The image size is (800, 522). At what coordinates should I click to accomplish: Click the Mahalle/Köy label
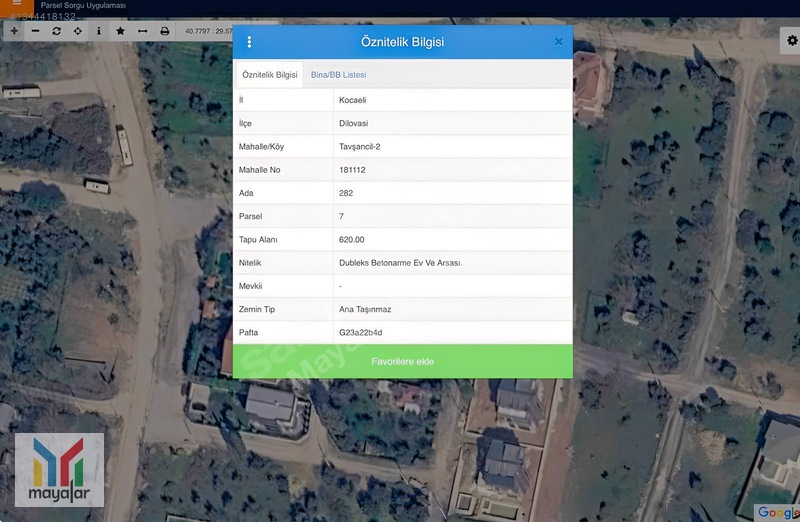point(261,146)
